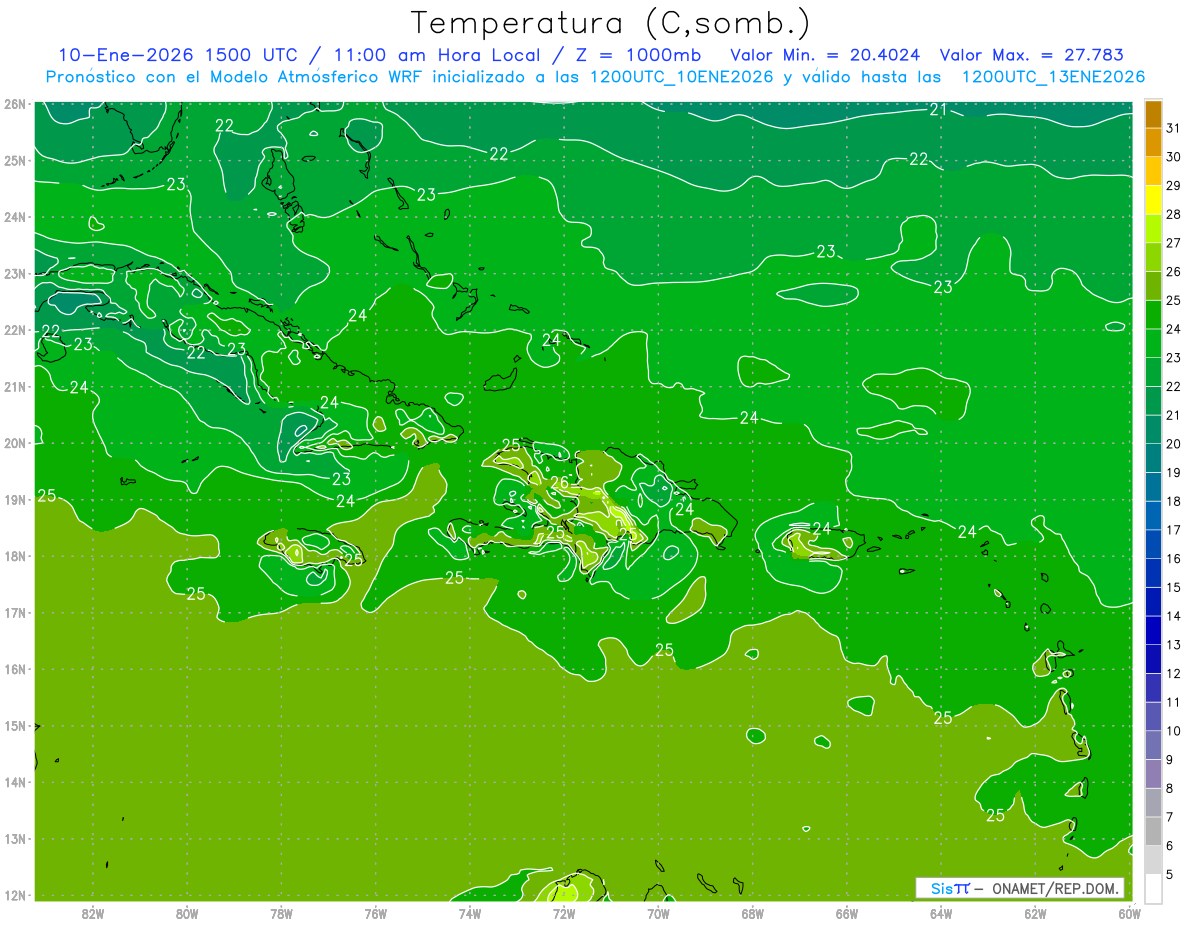This screenshot has height=927, width=1200.
Task: Click the "68W" longitude axis label
Action: coord(753,913)
